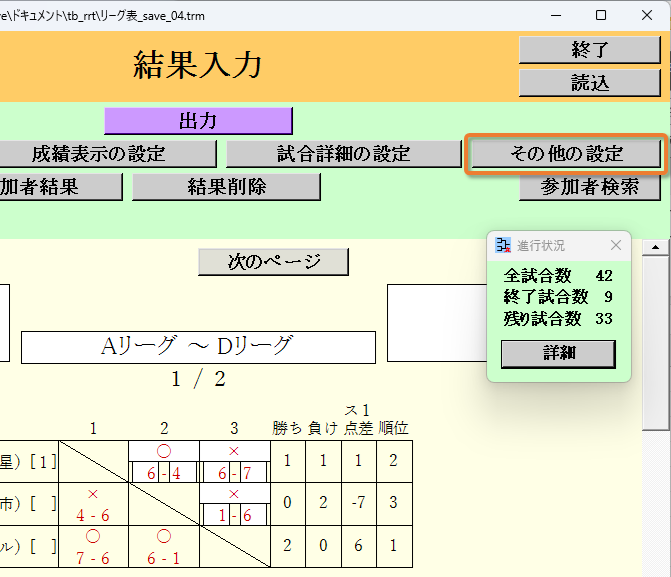671x577 pixels.
Task: Click the Aリーグ ～ Dリーグ title box
Action: tap(198, 347)
